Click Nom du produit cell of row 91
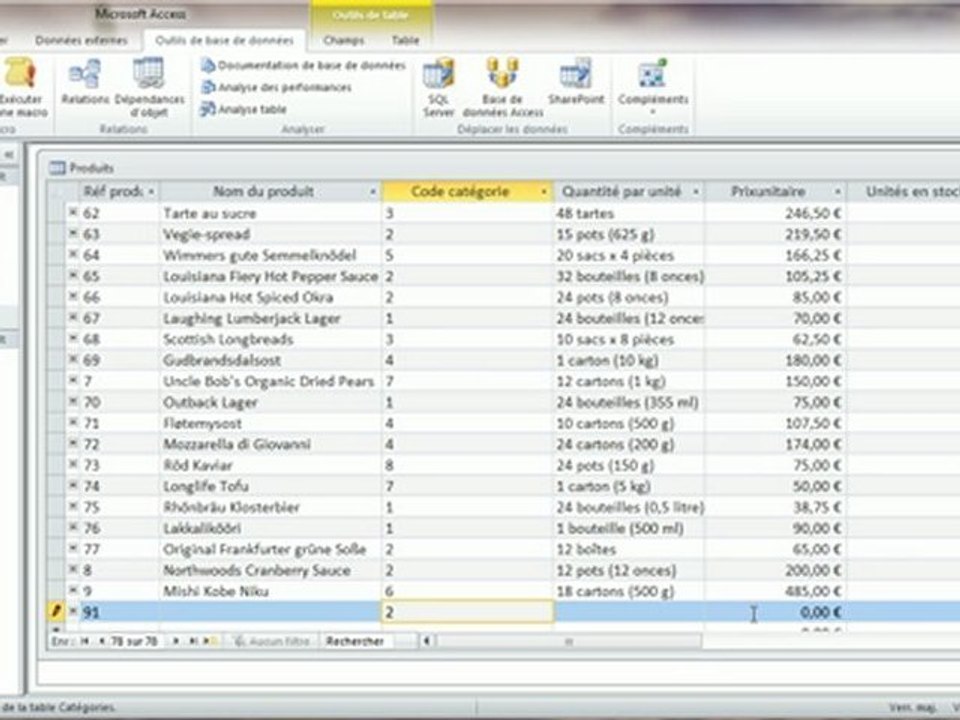Viewport: 960px width, 720px height. [x=270, y=612]
